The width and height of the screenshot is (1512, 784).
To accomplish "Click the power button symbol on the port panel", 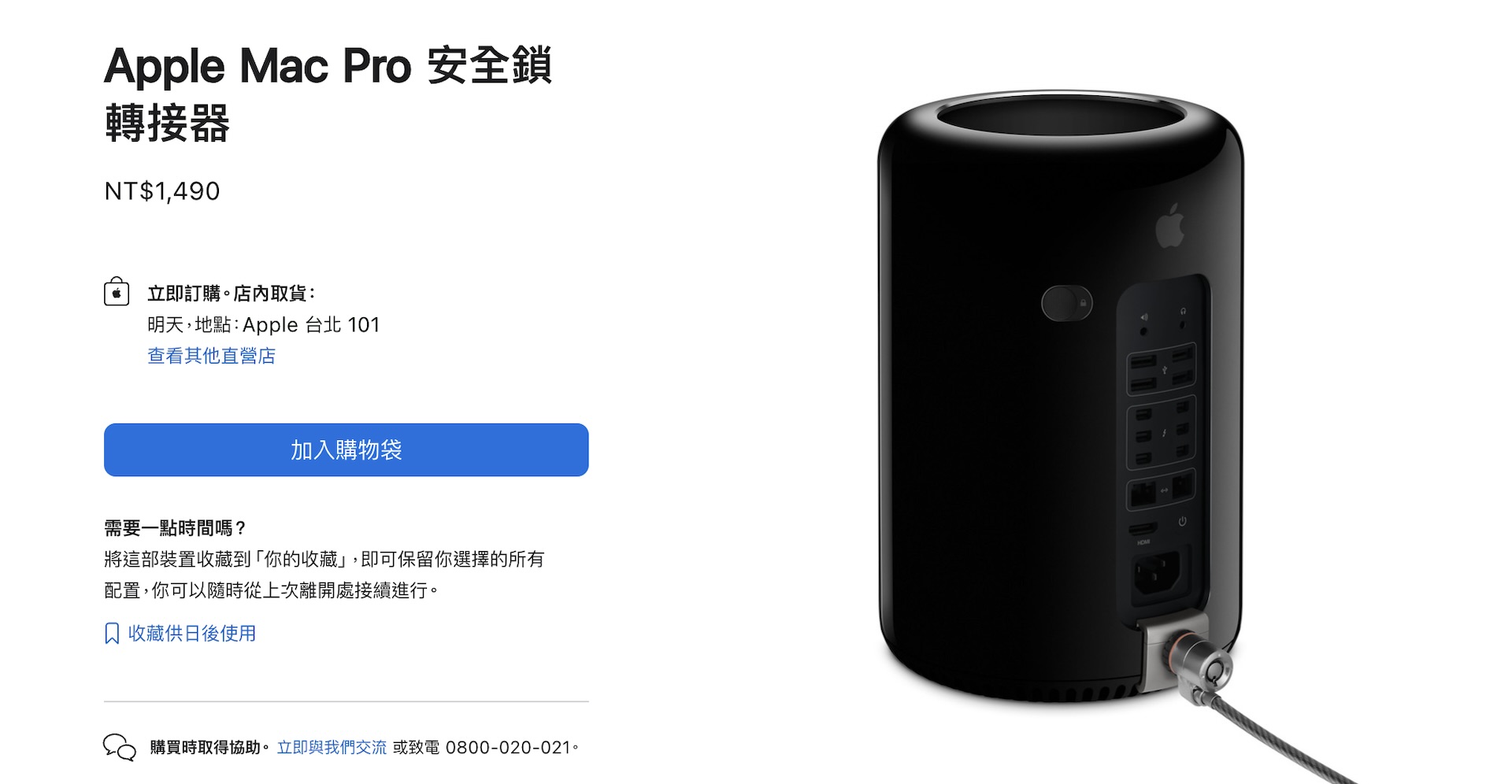I will pyautogui.click(x=1182, y=522).
